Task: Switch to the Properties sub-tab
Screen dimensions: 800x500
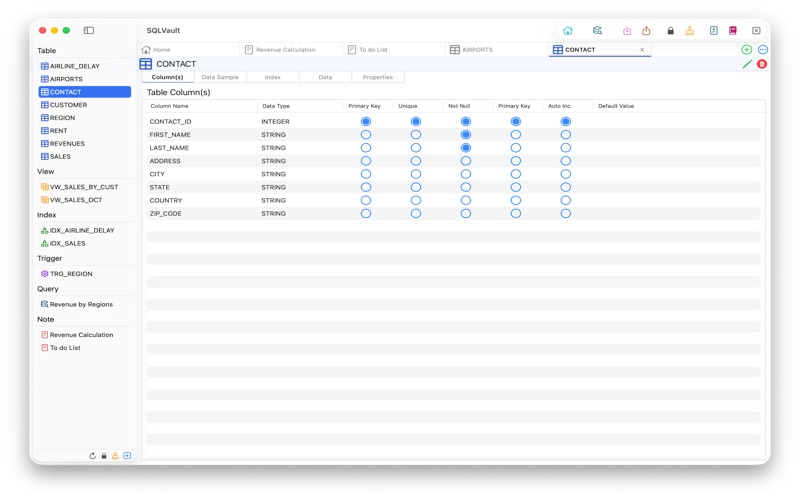Action: 378,77
